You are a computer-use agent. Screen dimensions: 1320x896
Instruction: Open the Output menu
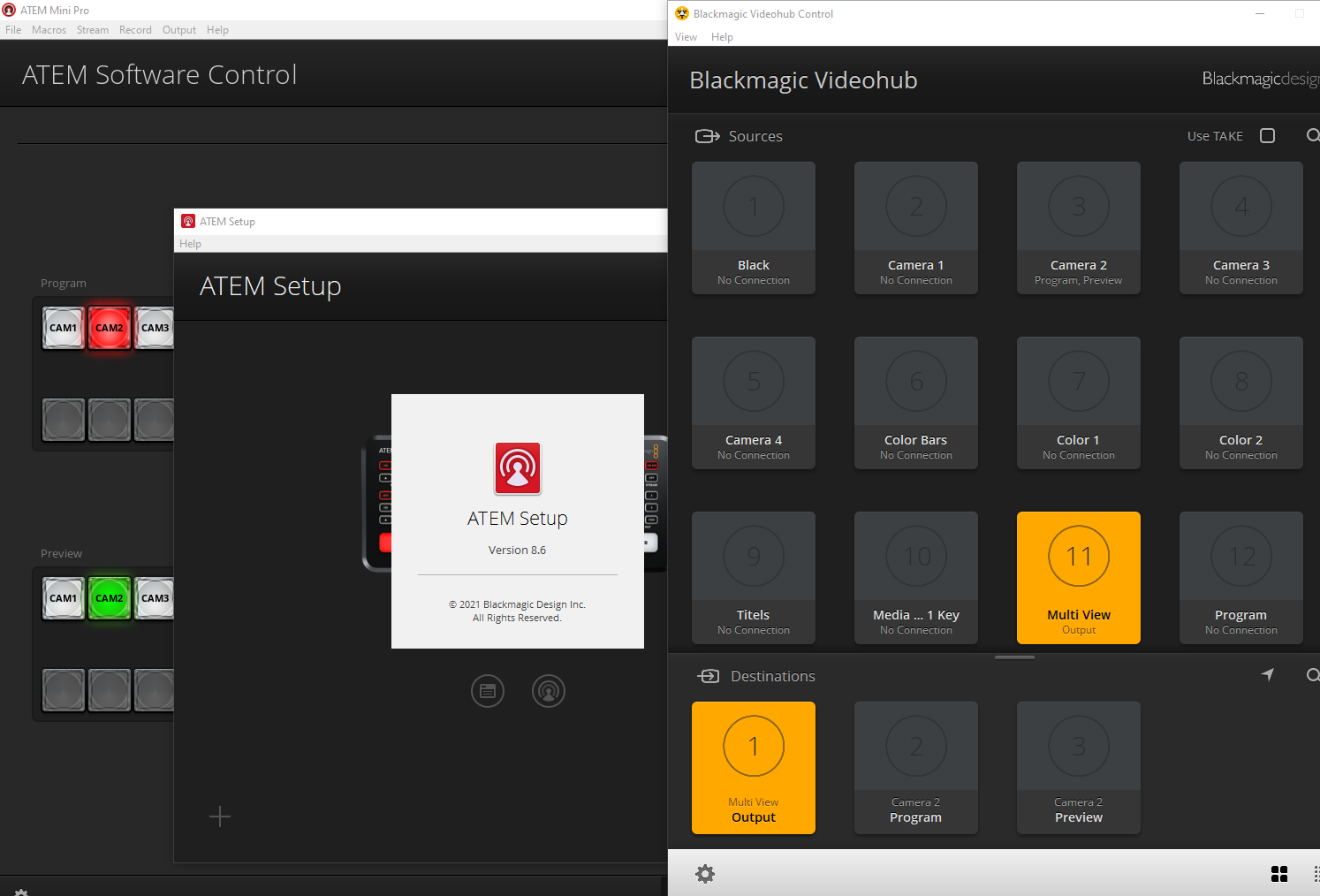(179, 30)
